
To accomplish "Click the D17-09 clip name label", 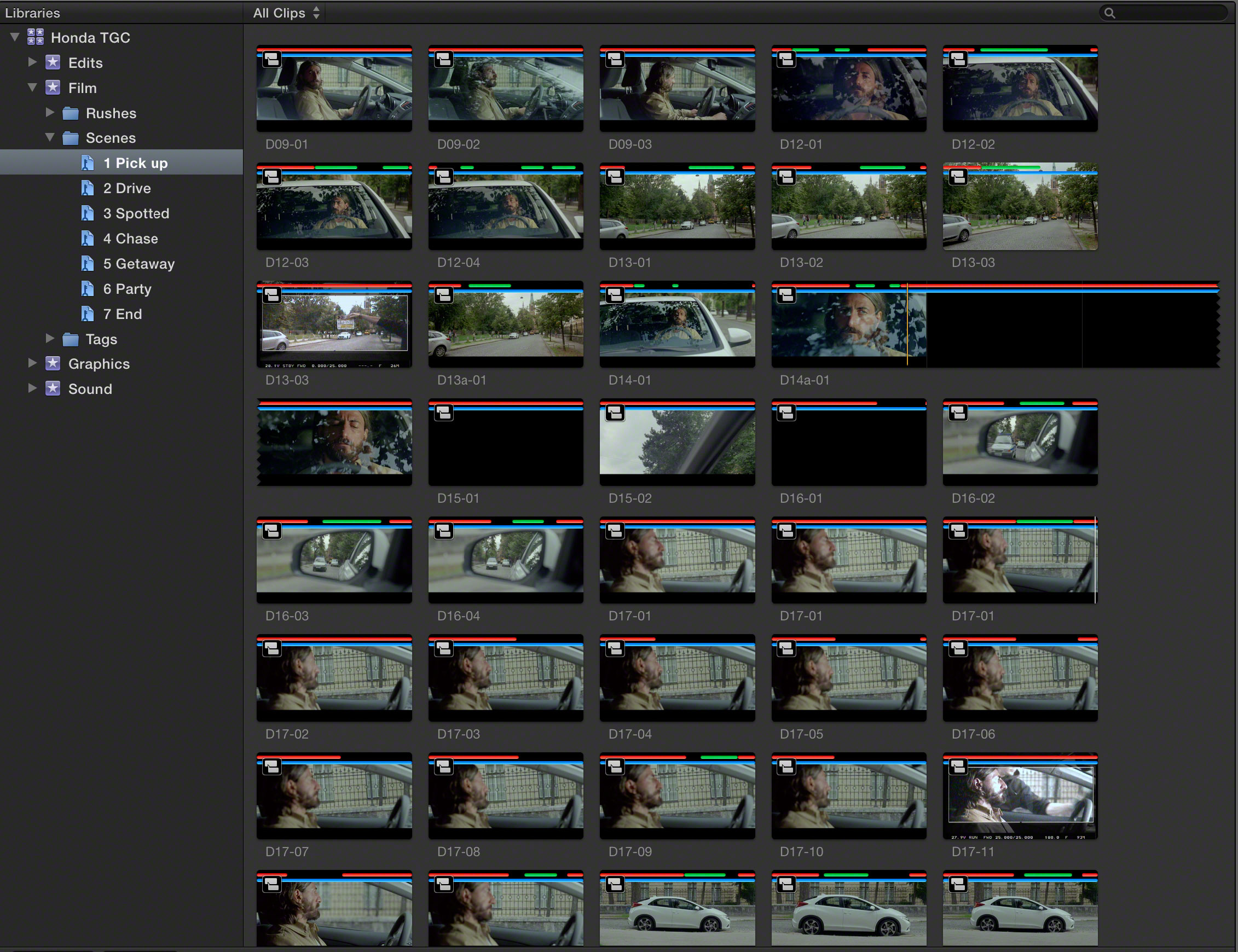I will tap(630, 852).
